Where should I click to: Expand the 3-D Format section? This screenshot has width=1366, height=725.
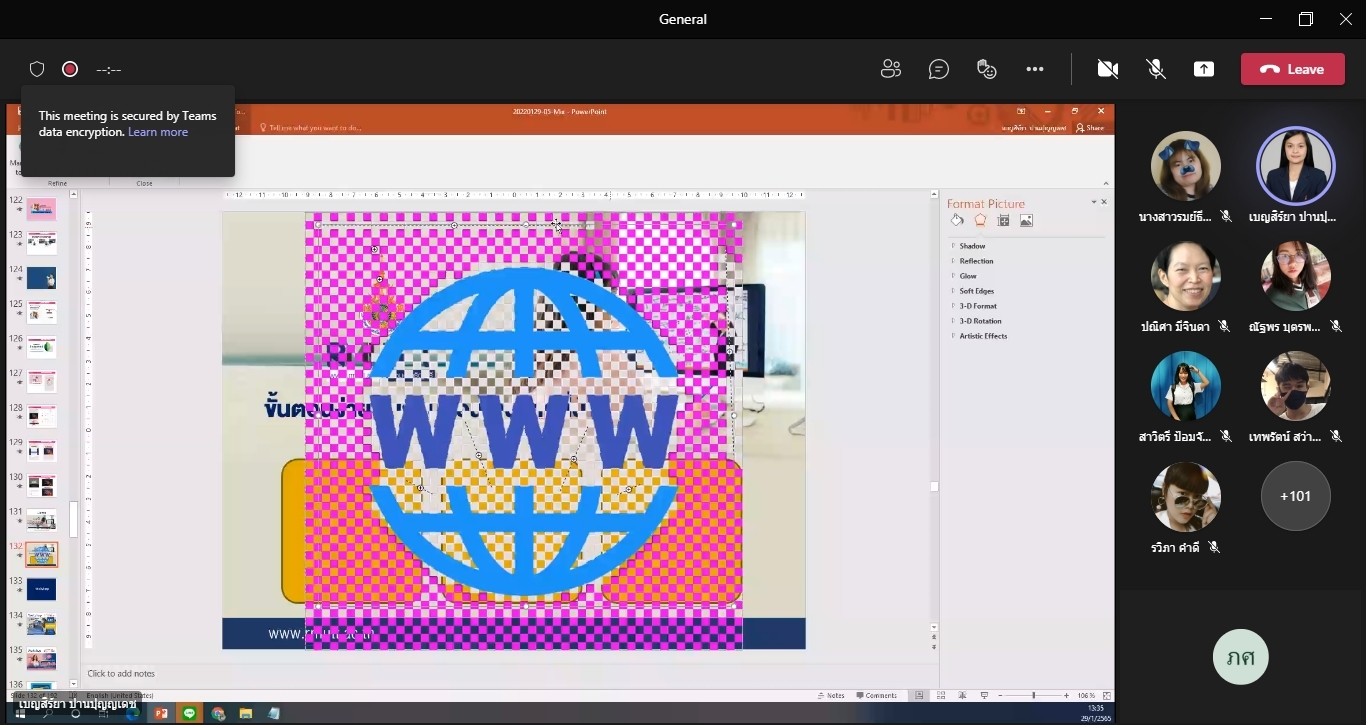click(x=973, y=306)
